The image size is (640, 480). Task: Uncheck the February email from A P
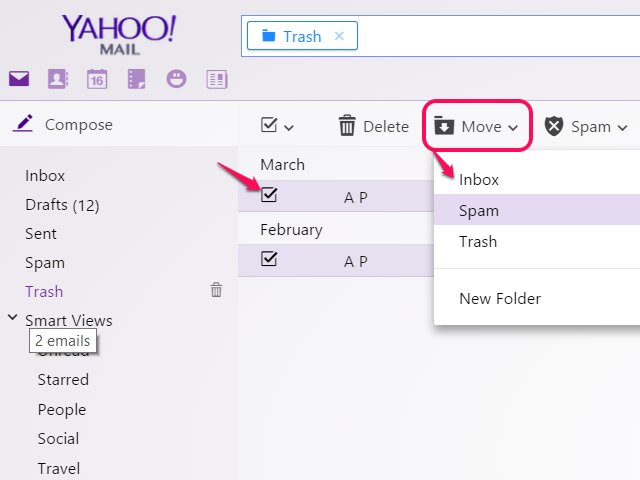[269, 259]
